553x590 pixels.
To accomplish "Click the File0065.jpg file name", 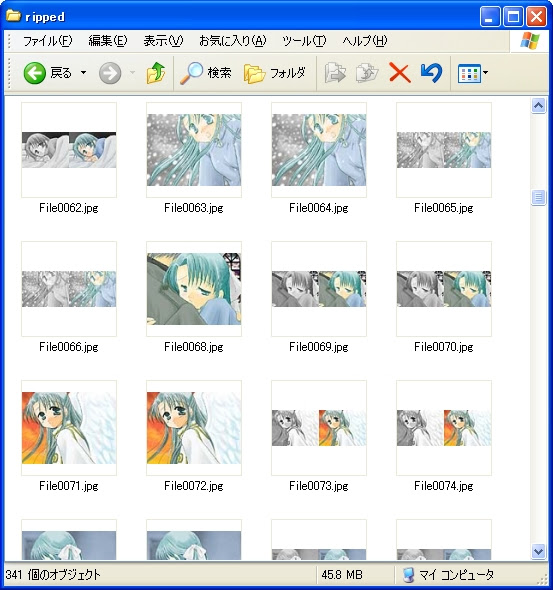I will pyautogui.click(x=444, y=208).
